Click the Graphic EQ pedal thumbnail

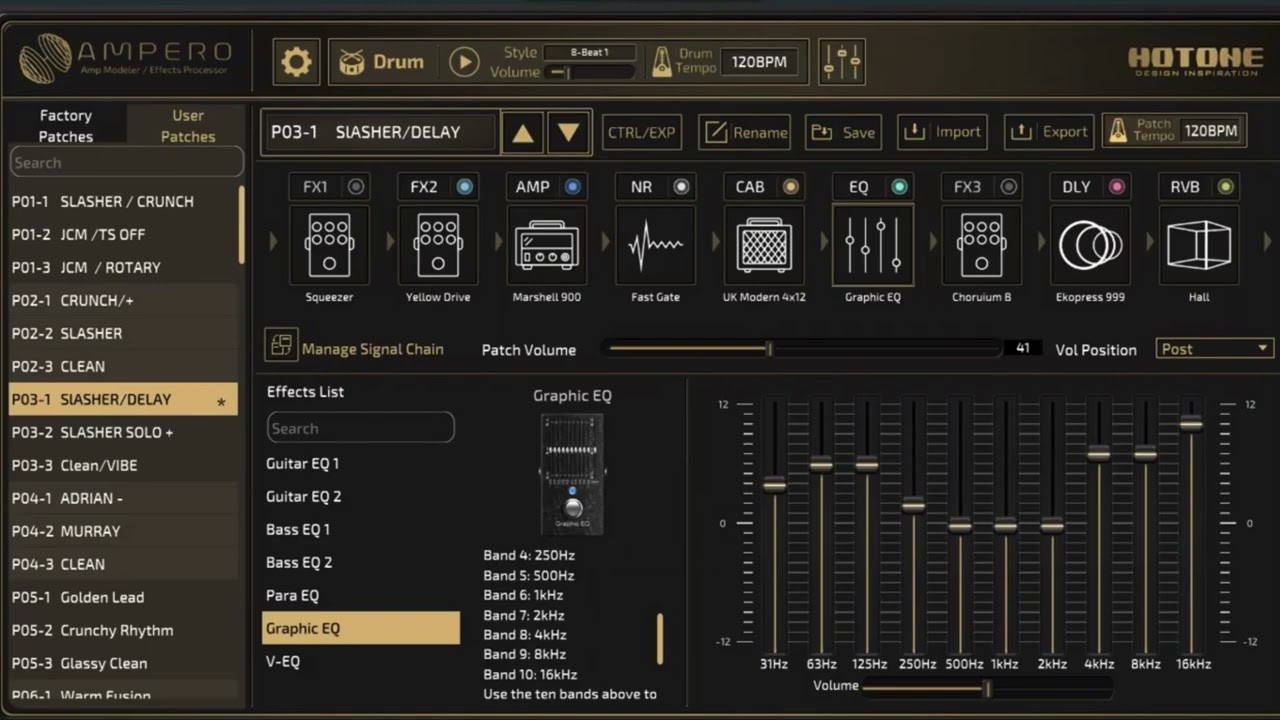(572, 473)
